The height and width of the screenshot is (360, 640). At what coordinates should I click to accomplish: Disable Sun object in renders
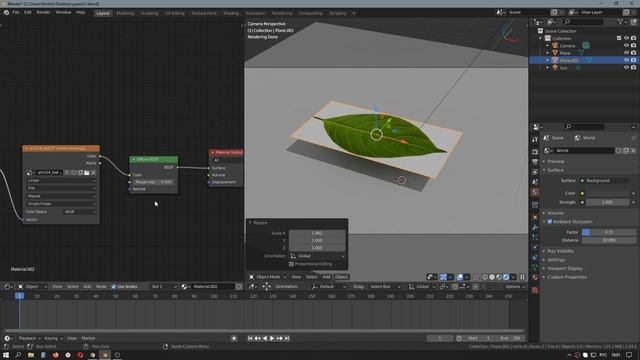pyautogui.click(x=633, y=67)
